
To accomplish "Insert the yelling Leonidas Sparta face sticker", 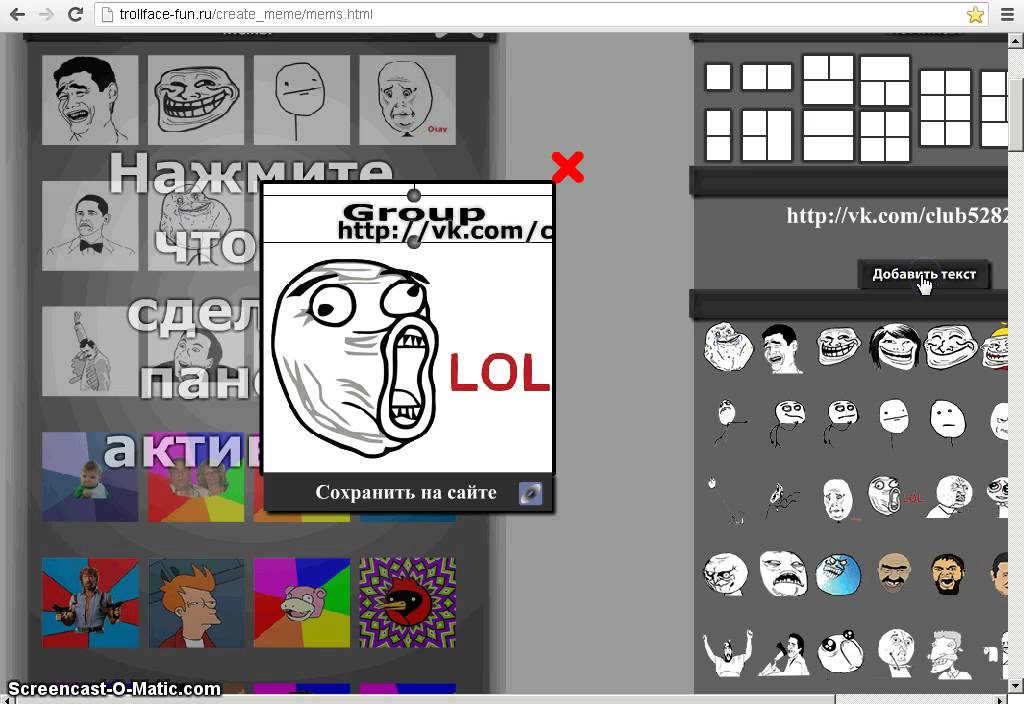I will [947, 574].
